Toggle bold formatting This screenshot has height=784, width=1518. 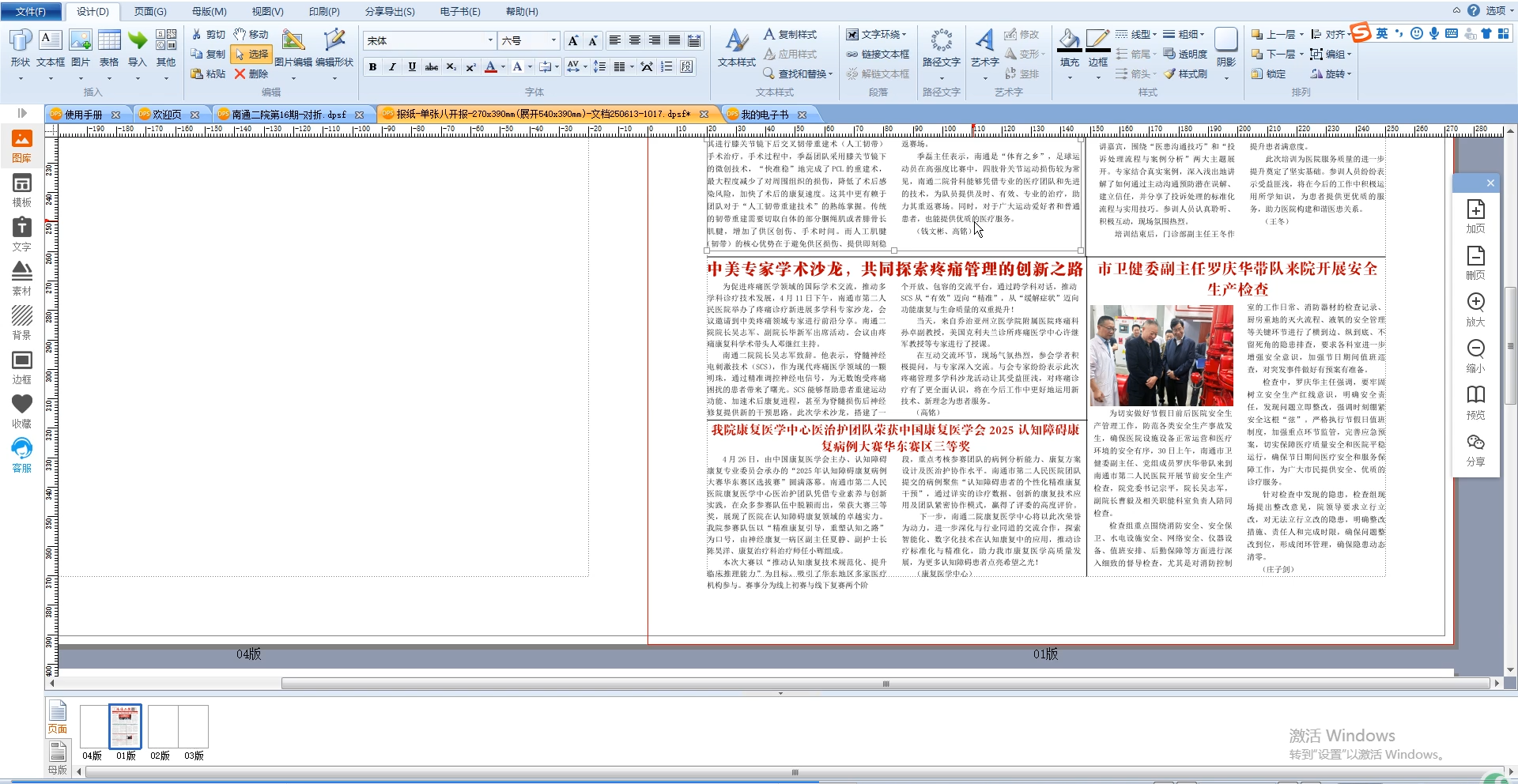coord(372,67)
